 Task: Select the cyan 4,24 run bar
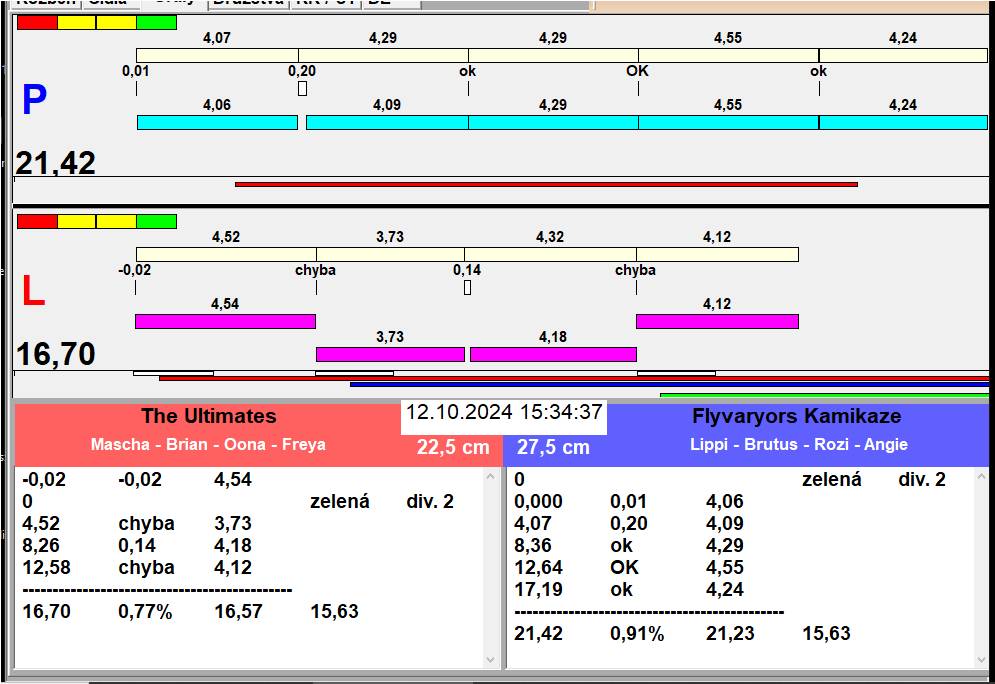tap(904, 122)
